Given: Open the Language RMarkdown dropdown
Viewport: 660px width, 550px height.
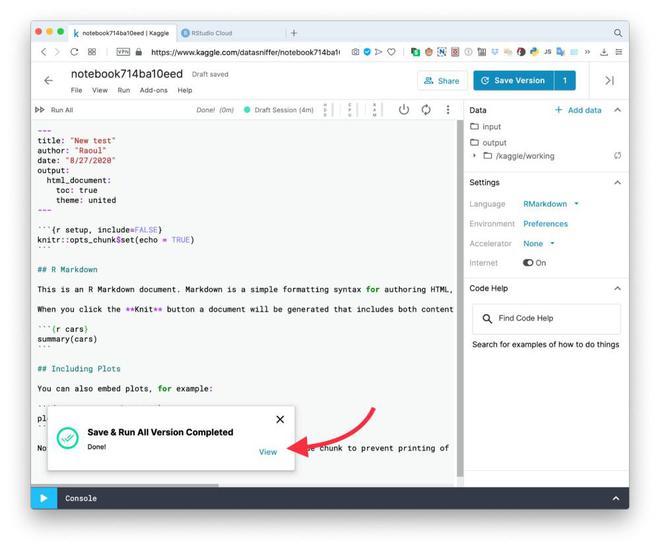Looking at the screenshot, I should (551, 204).
